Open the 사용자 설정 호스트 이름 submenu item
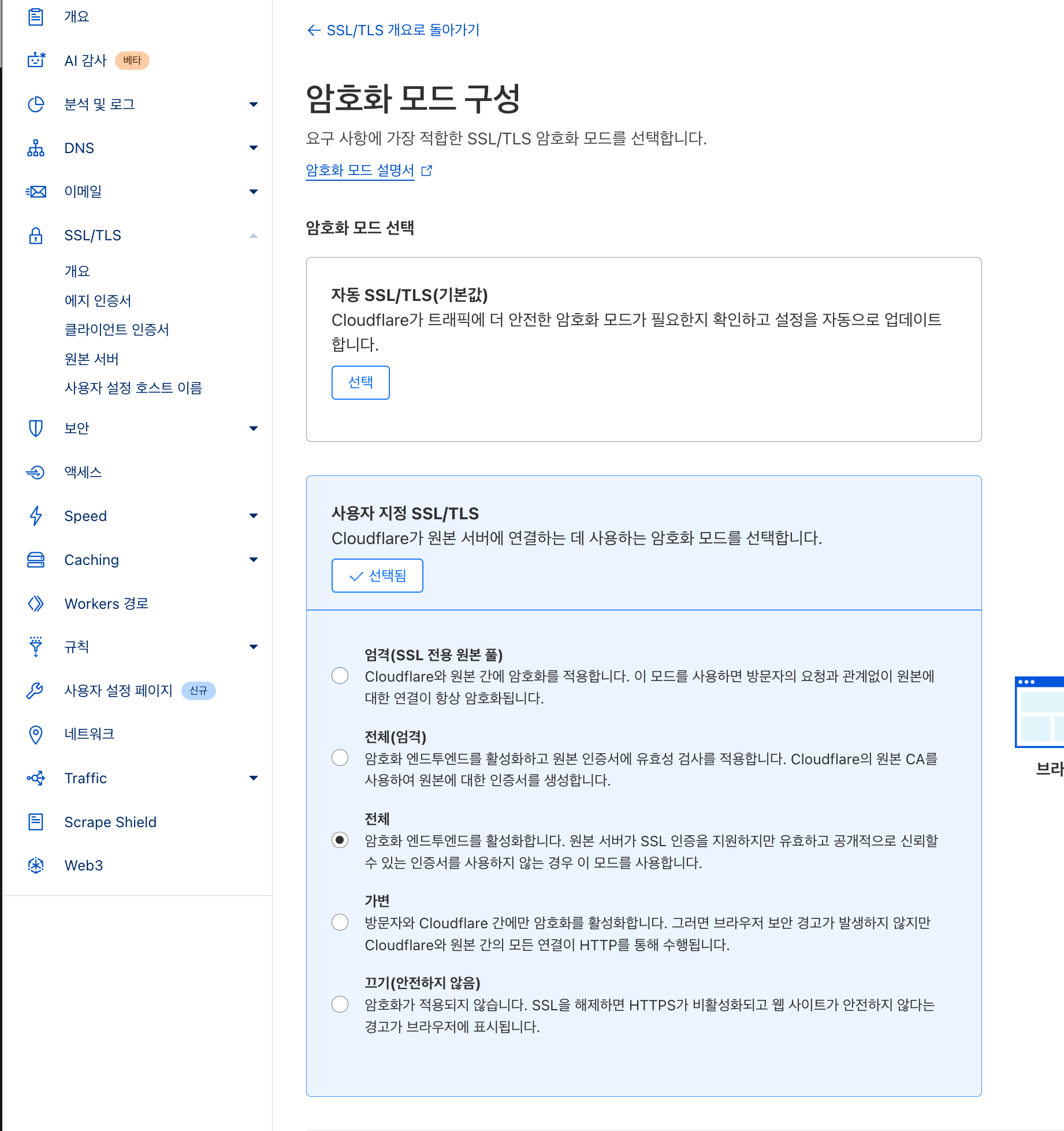The image size is (1064, 1131). click(133, 388)
